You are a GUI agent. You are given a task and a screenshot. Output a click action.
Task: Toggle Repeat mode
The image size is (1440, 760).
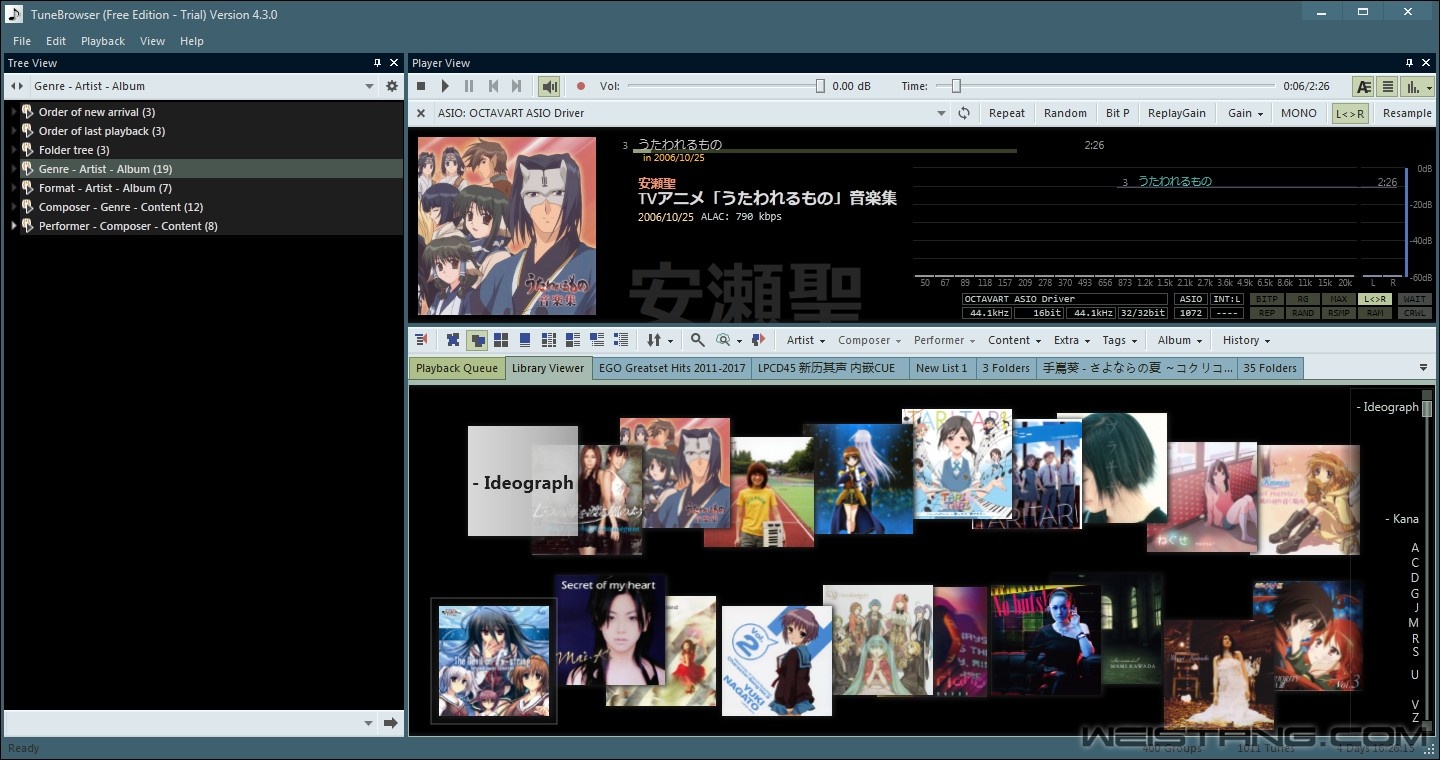(x=1006, y=113)
